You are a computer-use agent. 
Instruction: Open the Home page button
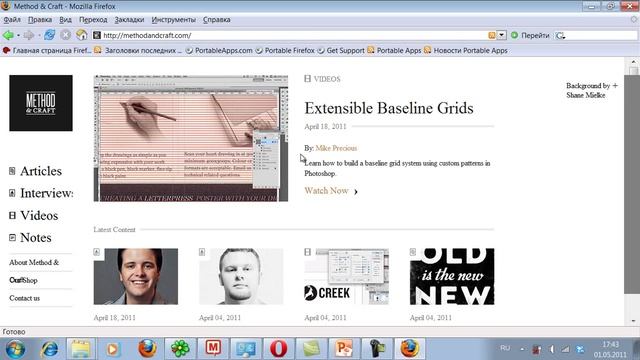82,35
